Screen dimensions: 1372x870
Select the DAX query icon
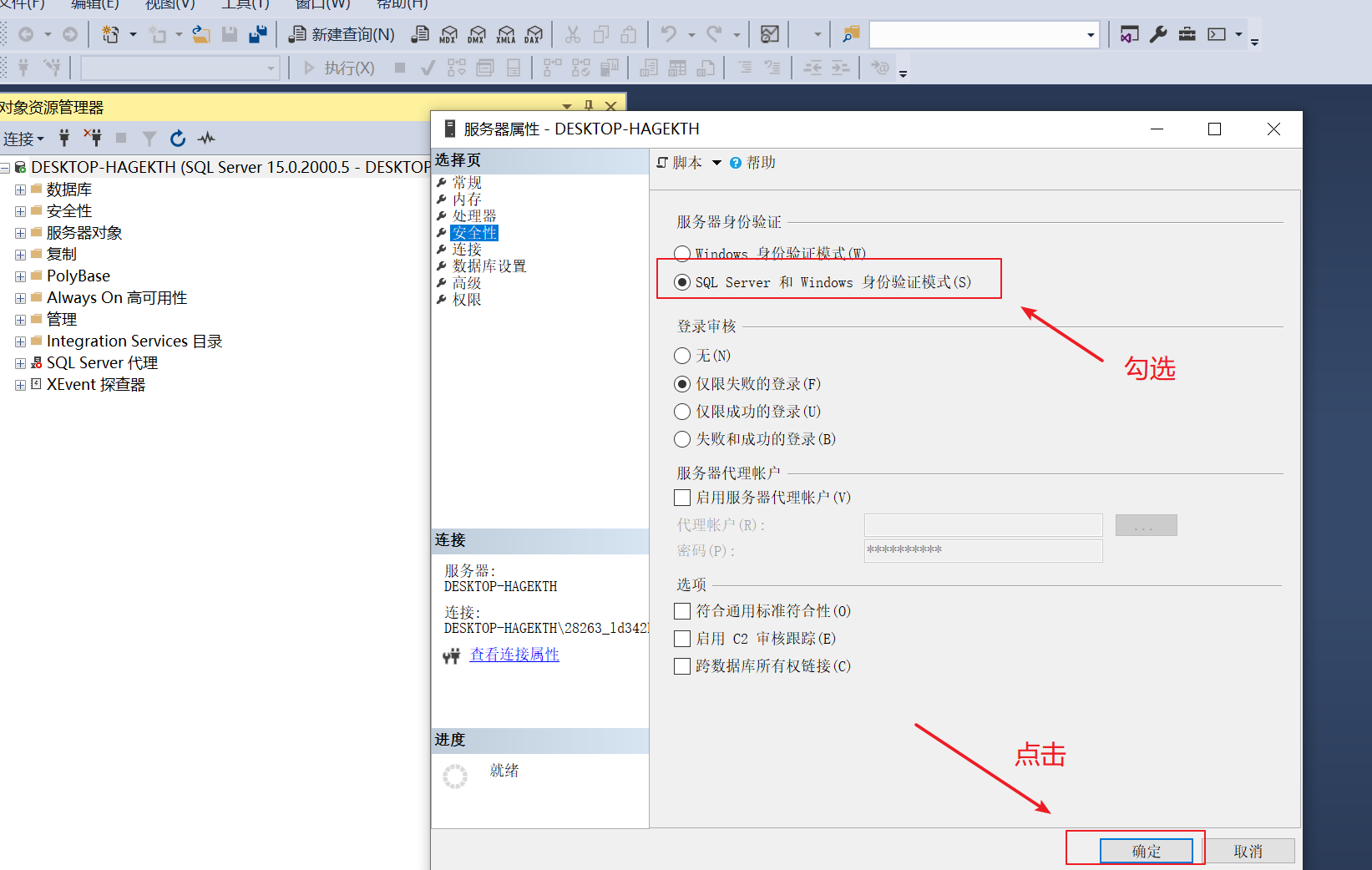coord(532,34)
